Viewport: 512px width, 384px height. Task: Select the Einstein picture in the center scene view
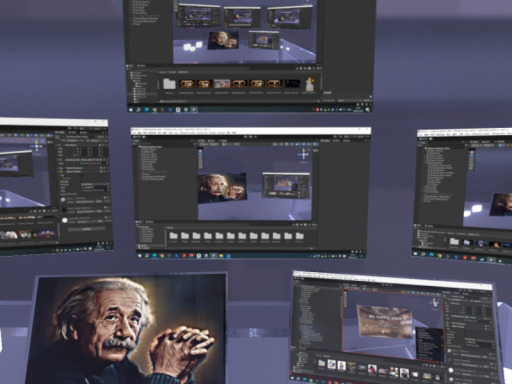pos(222,188)
